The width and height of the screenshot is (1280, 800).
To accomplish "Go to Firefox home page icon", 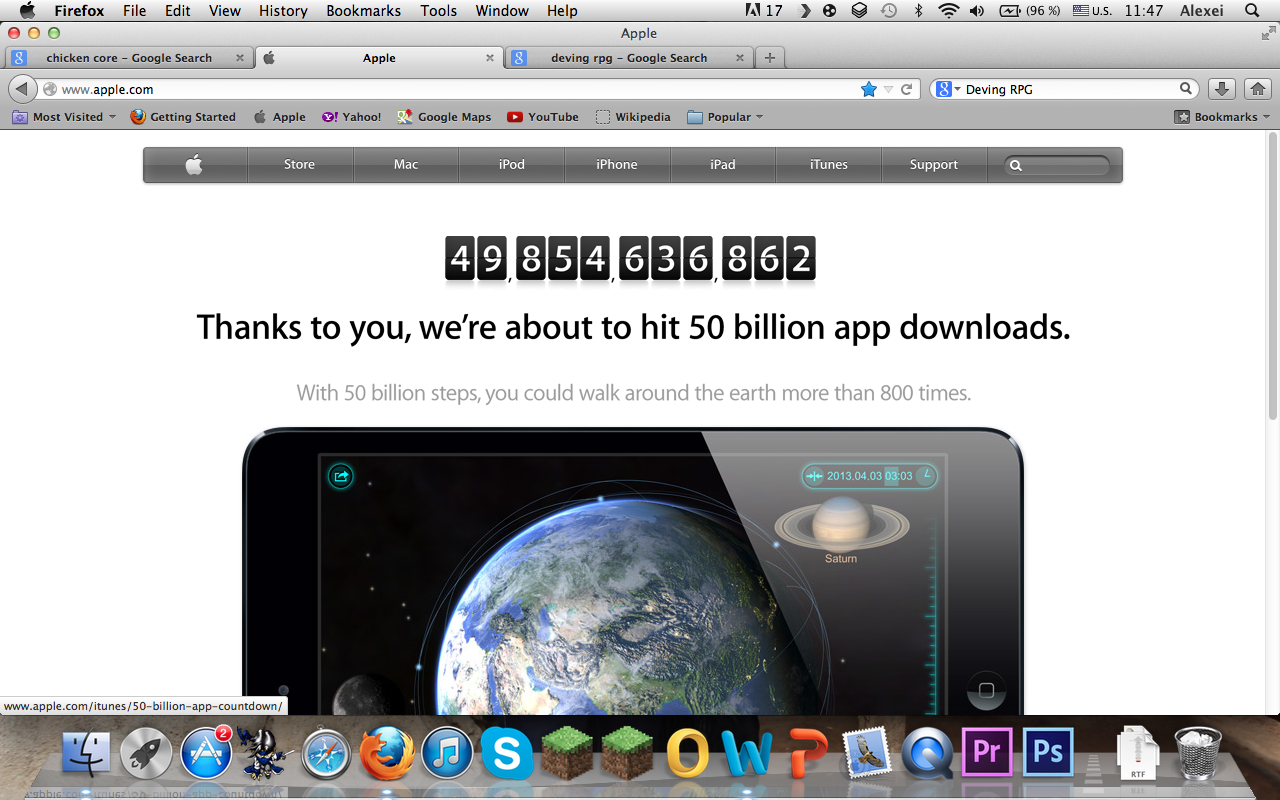I will coord(1257,89).
